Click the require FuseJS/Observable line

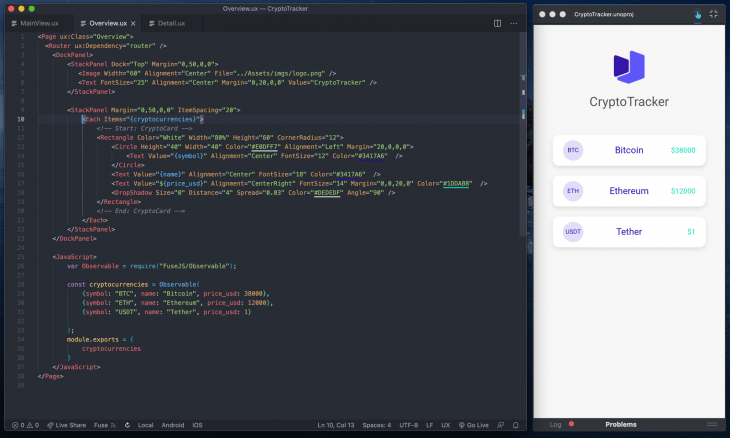click(x=152, y=266)
